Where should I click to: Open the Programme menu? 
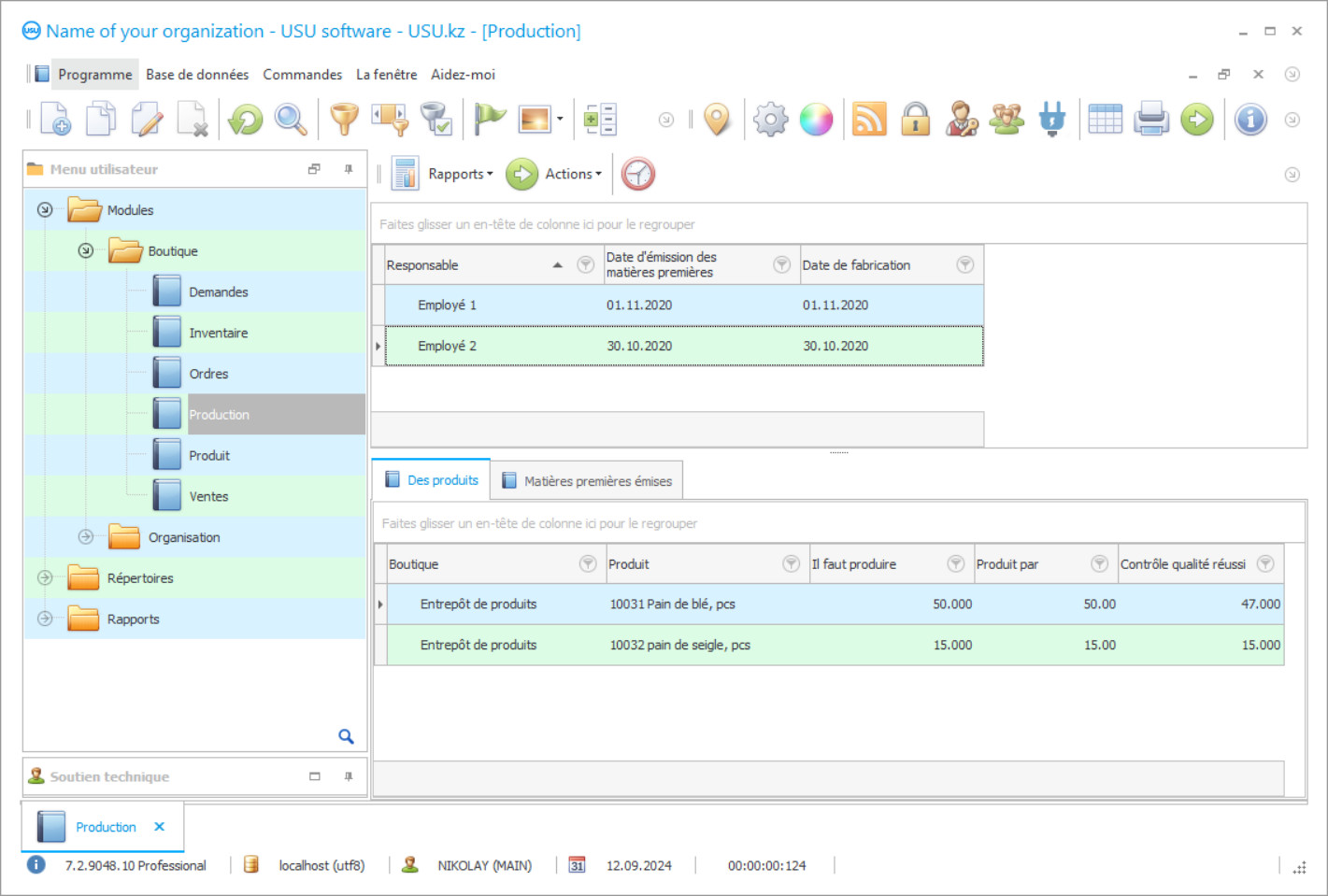(95, 75)
